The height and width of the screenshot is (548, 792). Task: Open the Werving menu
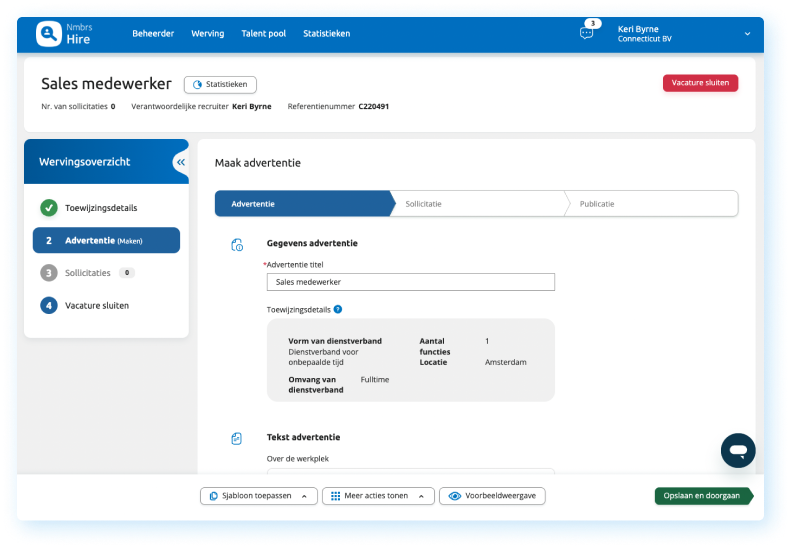coord(208,33)
